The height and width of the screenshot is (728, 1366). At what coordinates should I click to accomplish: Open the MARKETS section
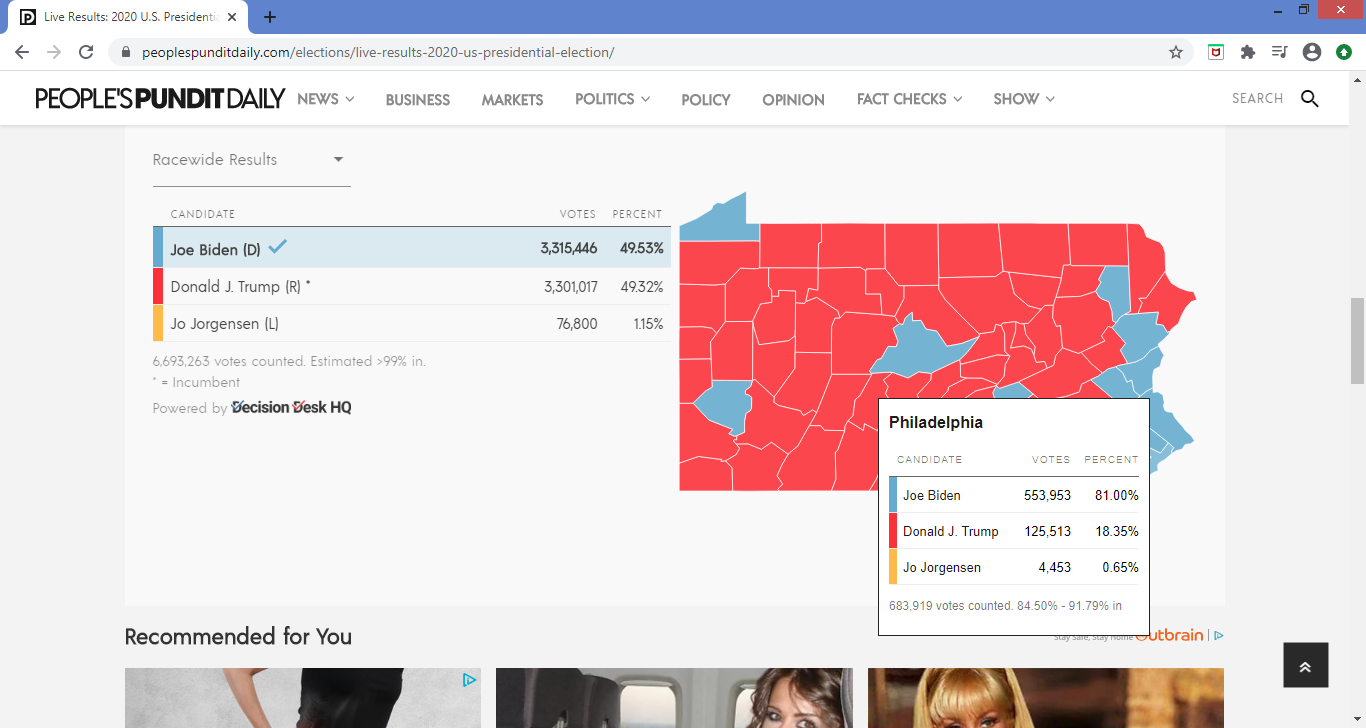click(x=512, y=99)
